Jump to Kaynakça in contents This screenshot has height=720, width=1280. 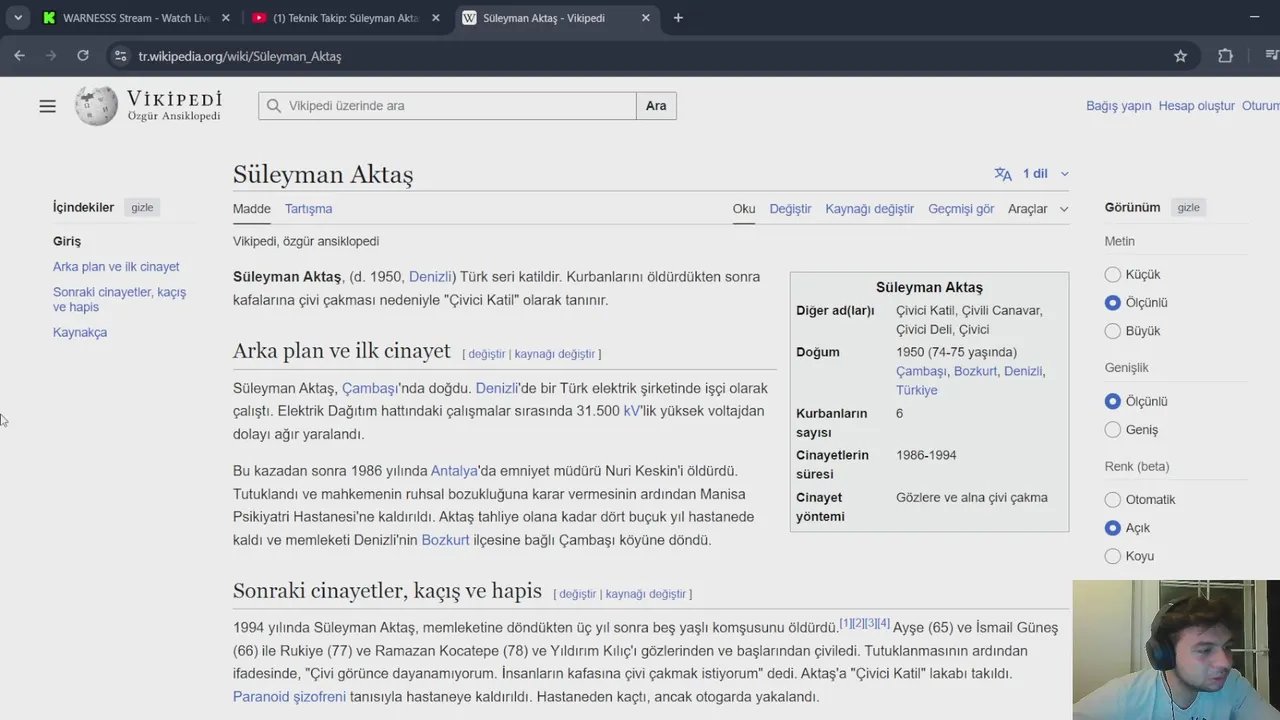coord(80,332)
